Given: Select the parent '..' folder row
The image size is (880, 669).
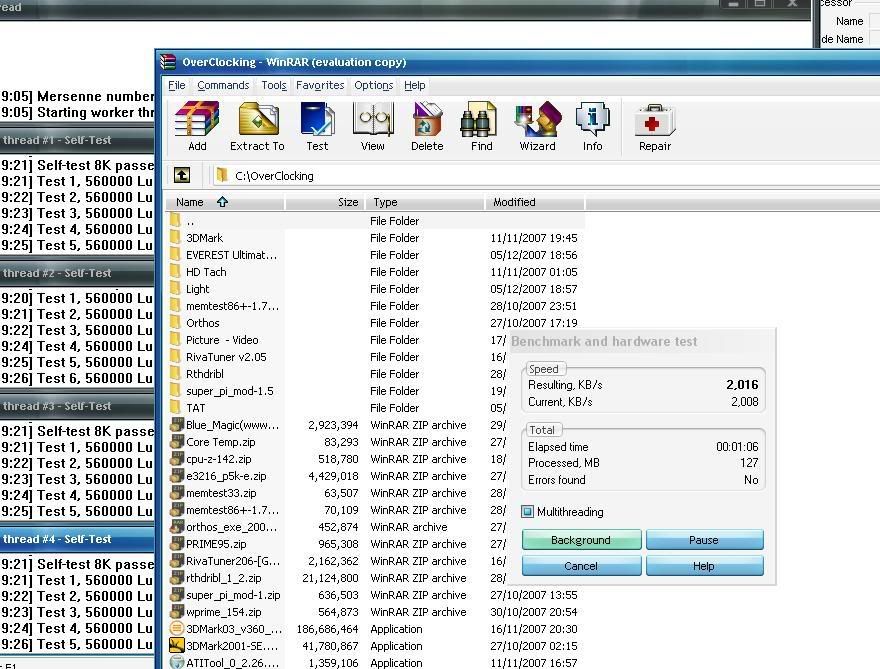Looking at the screenshot, I should (x=376, y=221).
